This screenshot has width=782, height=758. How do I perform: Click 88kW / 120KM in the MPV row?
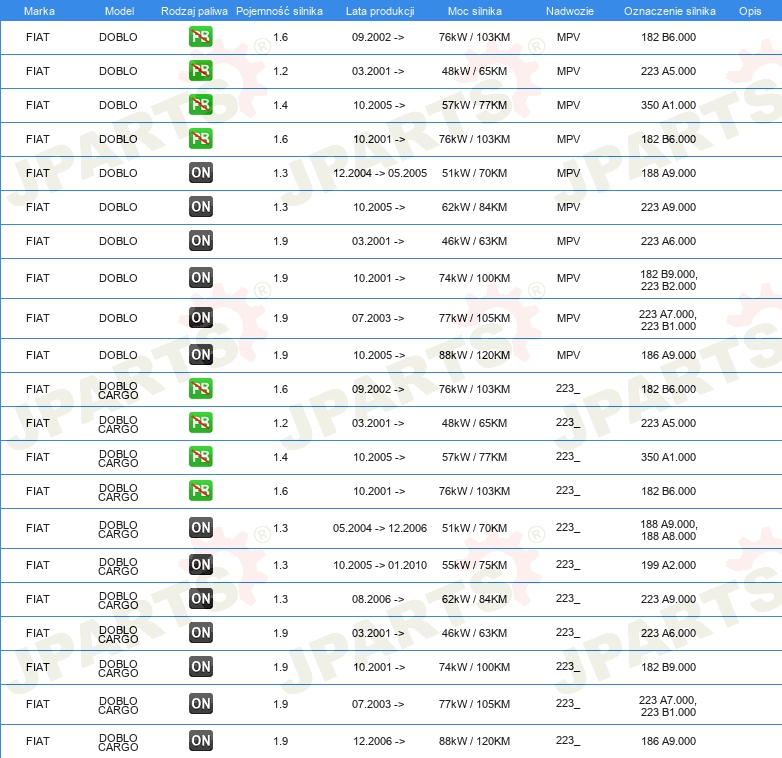click(x=474, y=355)
